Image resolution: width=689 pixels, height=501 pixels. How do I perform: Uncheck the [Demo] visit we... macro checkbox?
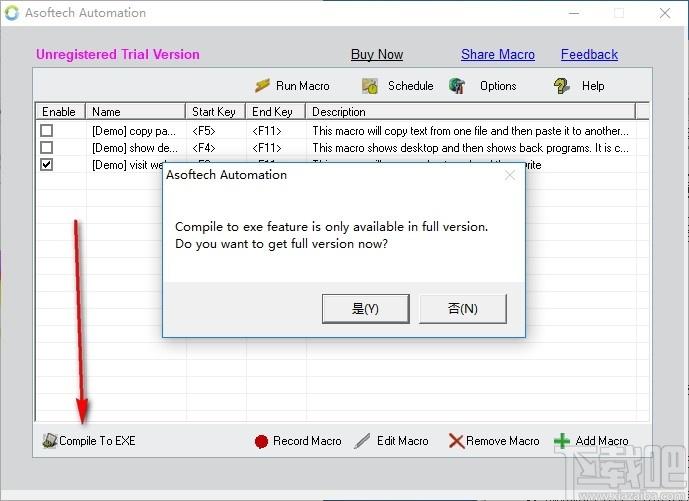(x=47, y=164)
